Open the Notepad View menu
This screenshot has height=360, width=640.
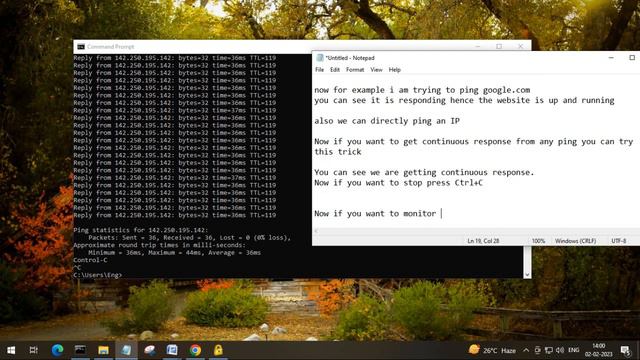[376, 70]
